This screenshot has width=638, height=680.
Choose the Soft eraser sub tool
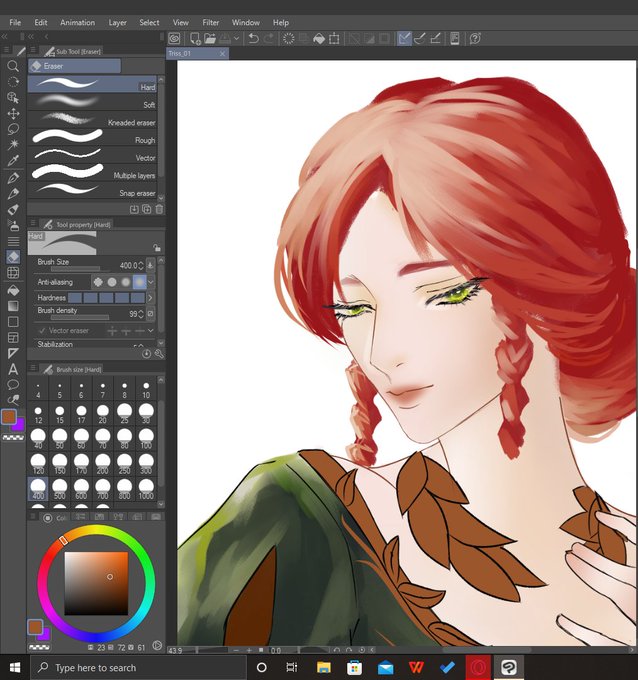93,101
